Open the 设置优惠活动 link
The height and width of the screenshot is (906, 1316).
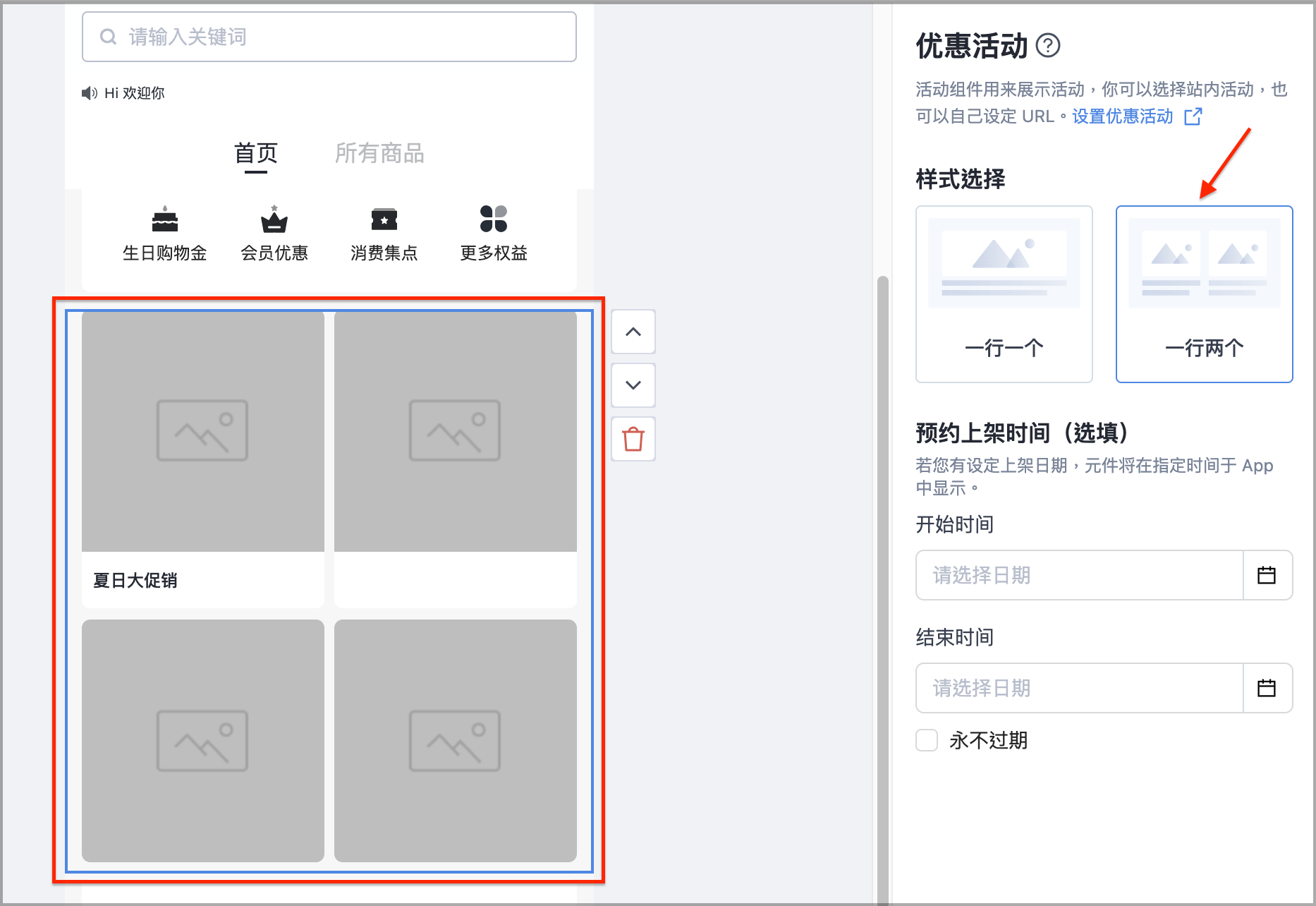coord(1123,116)
